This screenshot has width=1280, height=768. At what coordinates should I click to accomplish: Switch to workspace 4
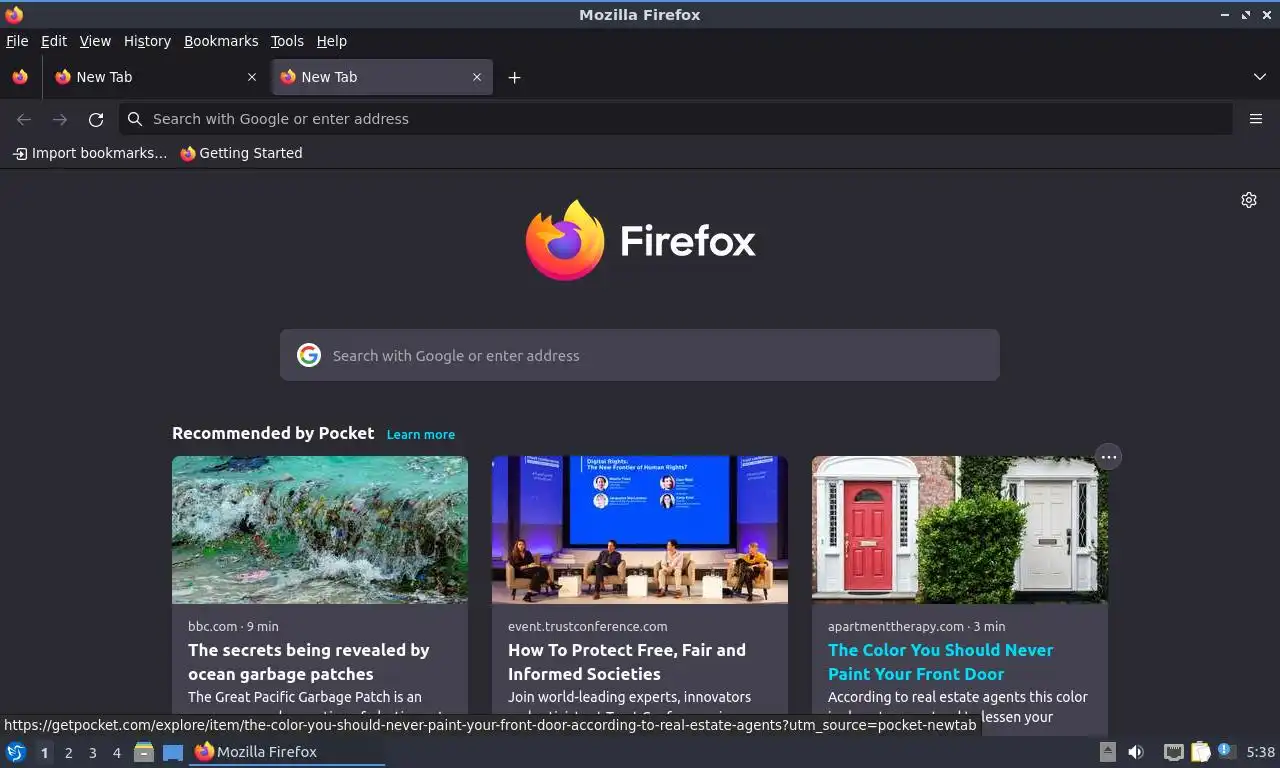(x=116, y=753)
